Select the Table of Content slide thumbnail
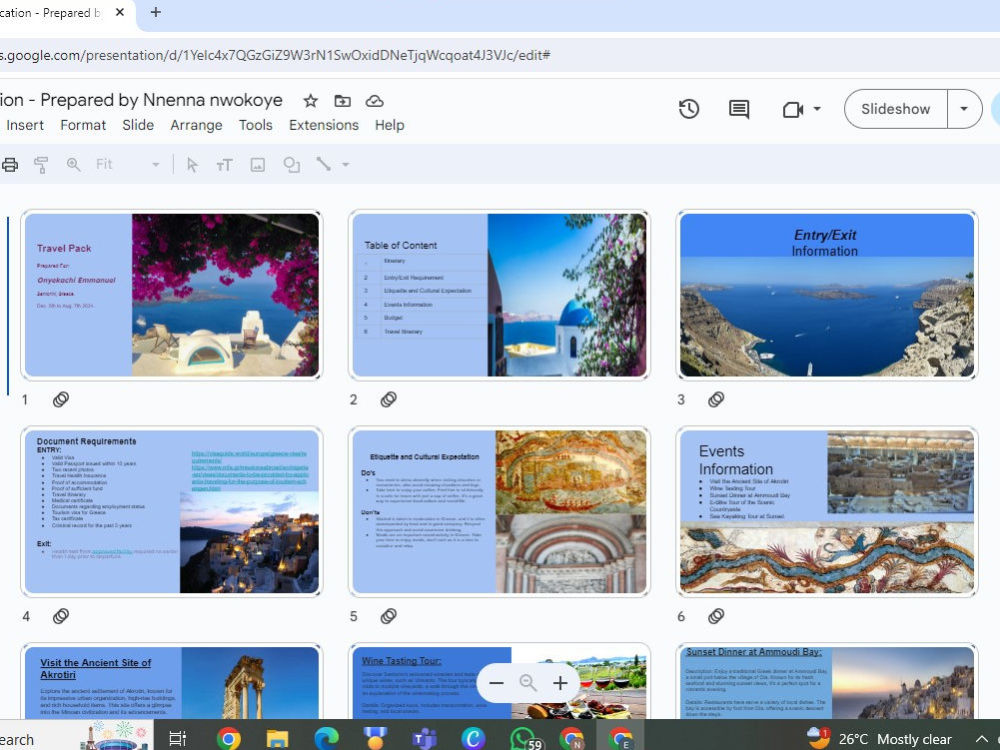Viewport: 1000px width, 750px height. click(499, 295)
